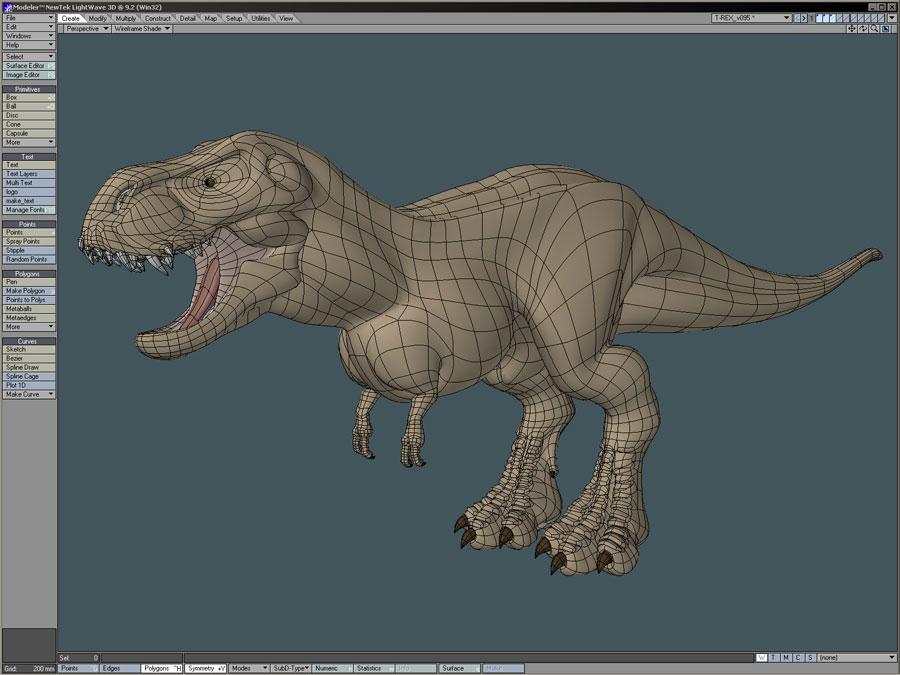Screen dimensions: 900x675
Task: Enable the W weight map mode
Action: (x=762, y=658)
